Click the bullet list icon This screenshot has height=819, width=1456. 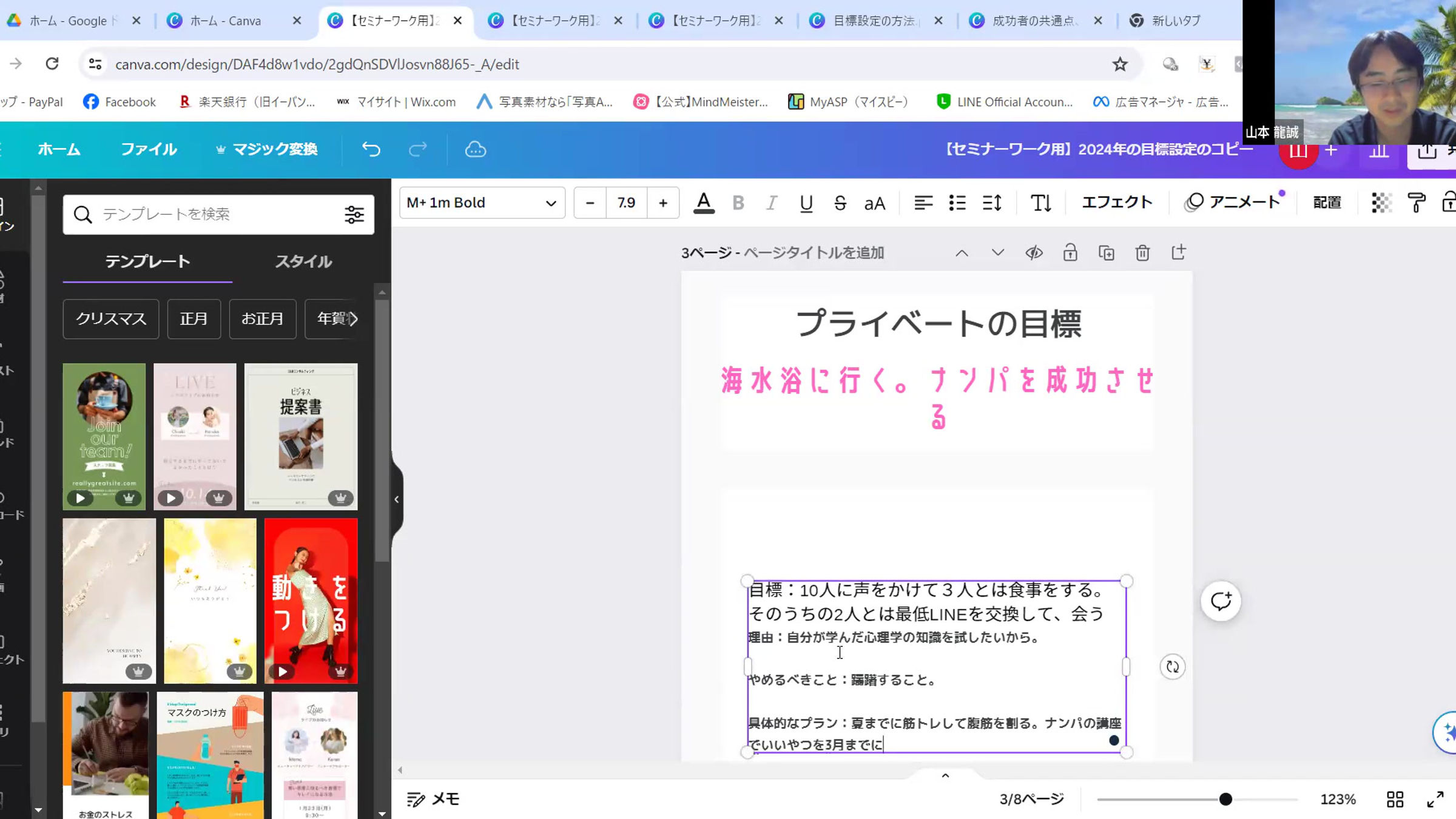[x=957, y=203]
